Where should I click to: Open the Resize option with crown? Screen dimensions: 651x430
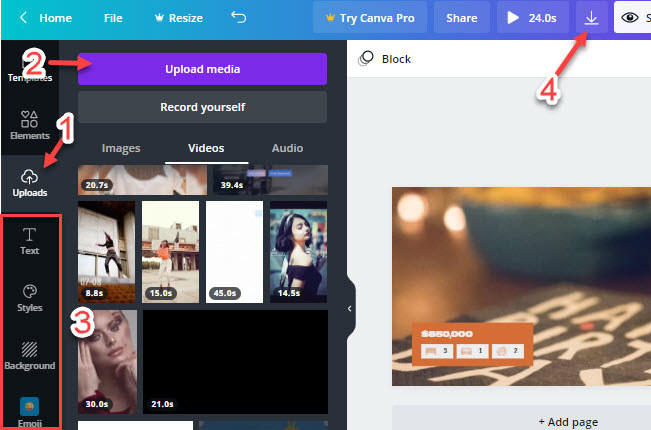click(179, 18)
